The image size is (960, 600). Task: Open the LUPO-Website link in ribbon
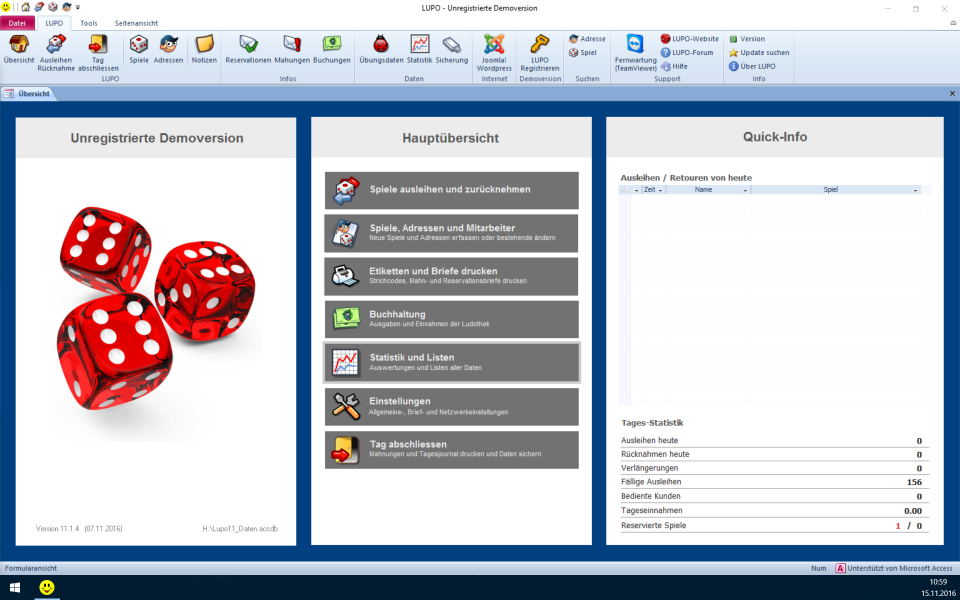click(x=689, y=39)
